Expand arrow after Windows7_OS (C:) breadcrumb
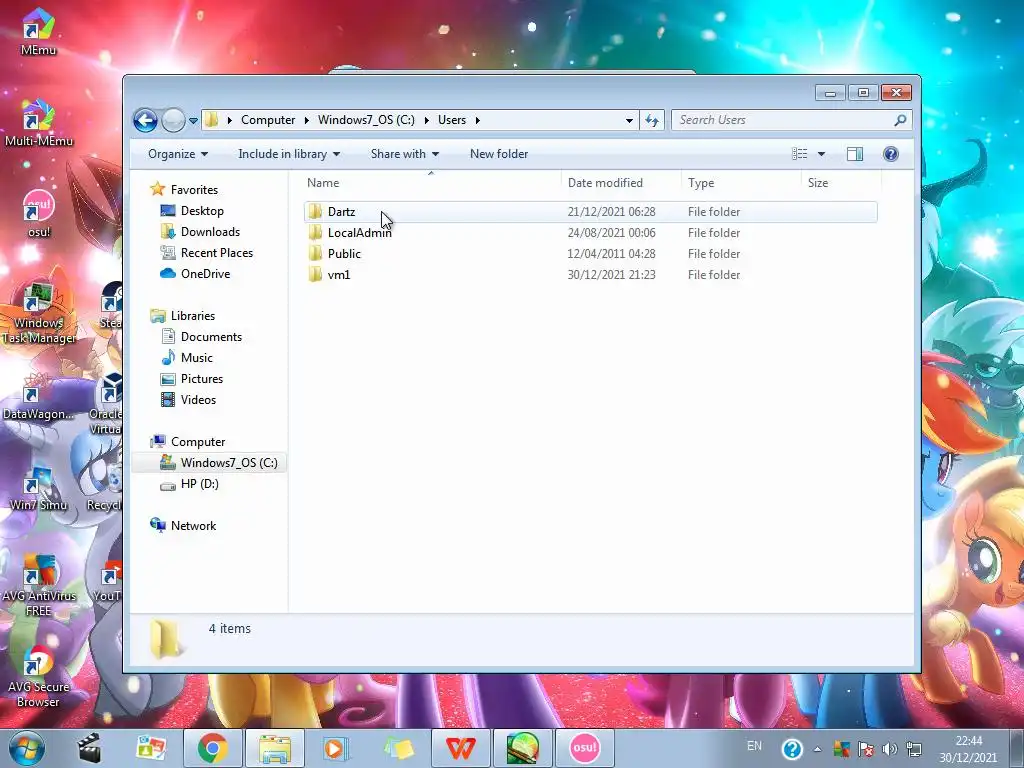This screenshot has width=1024, height=768. 426,120
